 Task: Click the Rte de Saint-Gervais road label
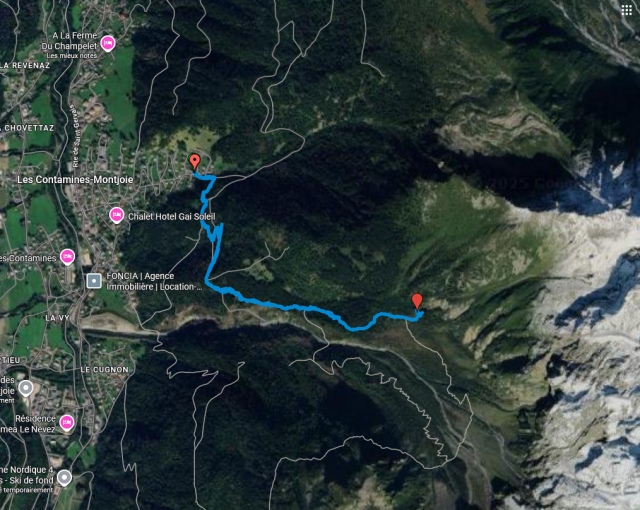pyautogui.click(x=76, y=137)
